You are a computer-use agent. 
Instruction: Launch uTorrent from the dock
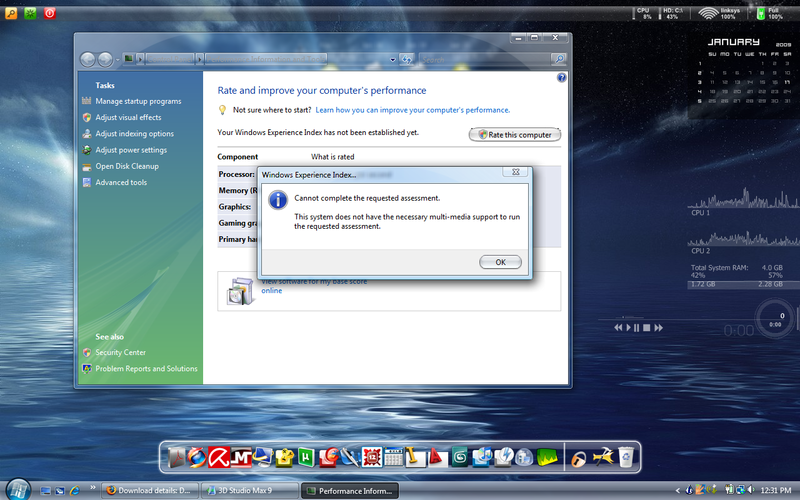pyautogui.click(x=306, y=457)
